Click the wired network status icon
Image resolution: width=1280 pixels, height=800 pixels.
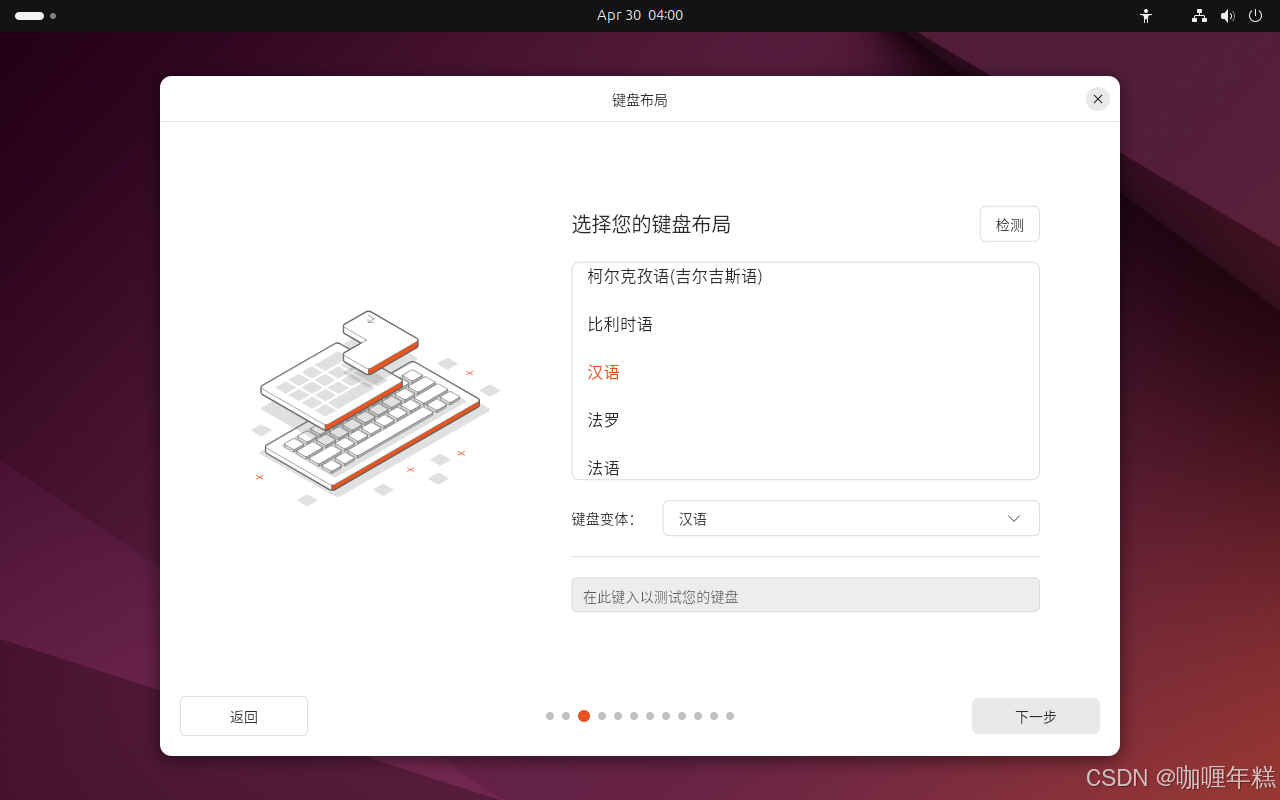1199,16
